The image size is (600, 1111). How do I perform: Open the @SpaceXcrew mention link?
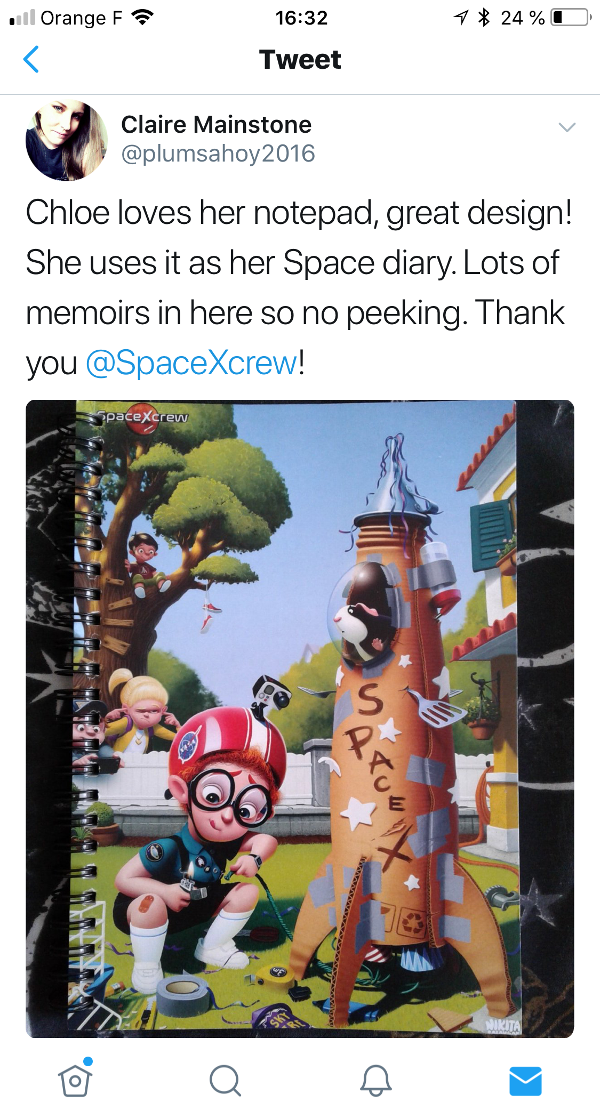191,363
